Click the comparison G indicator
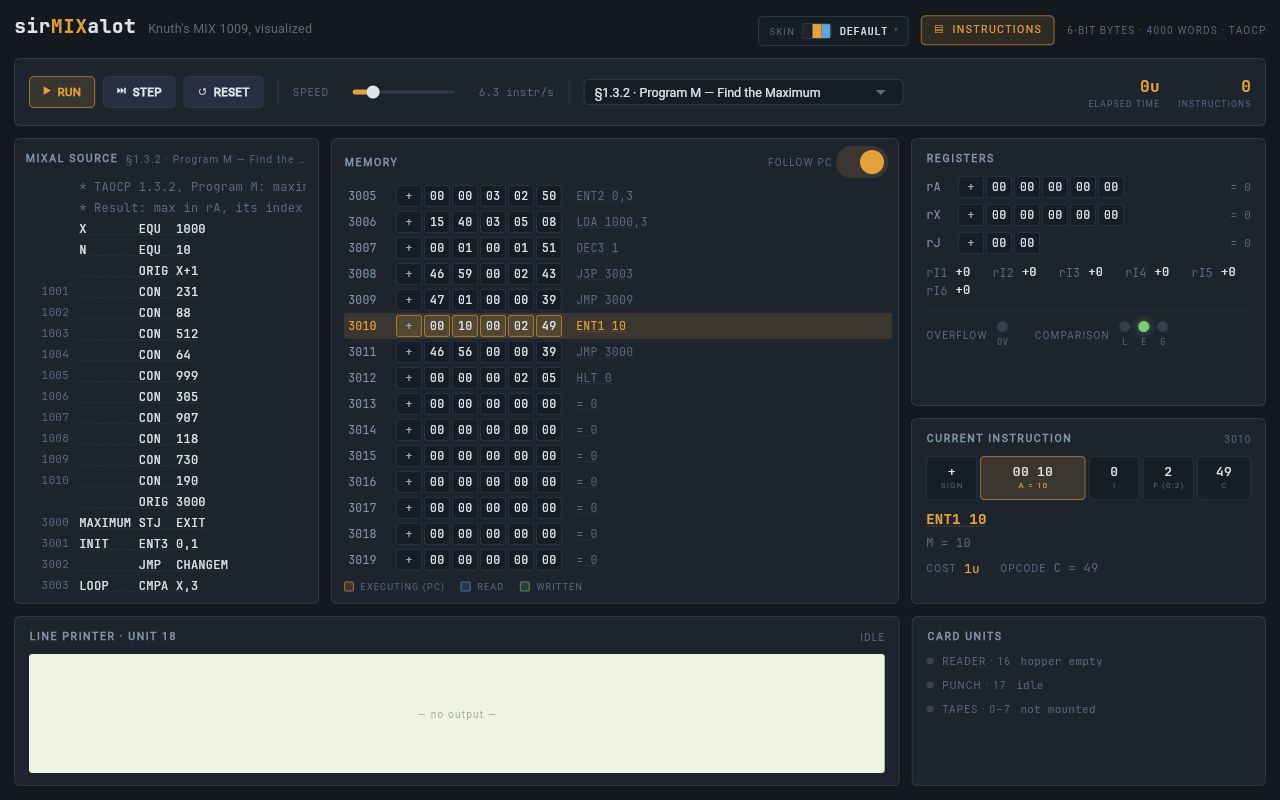The image size is (1280, 800). tap(1162, 327)
